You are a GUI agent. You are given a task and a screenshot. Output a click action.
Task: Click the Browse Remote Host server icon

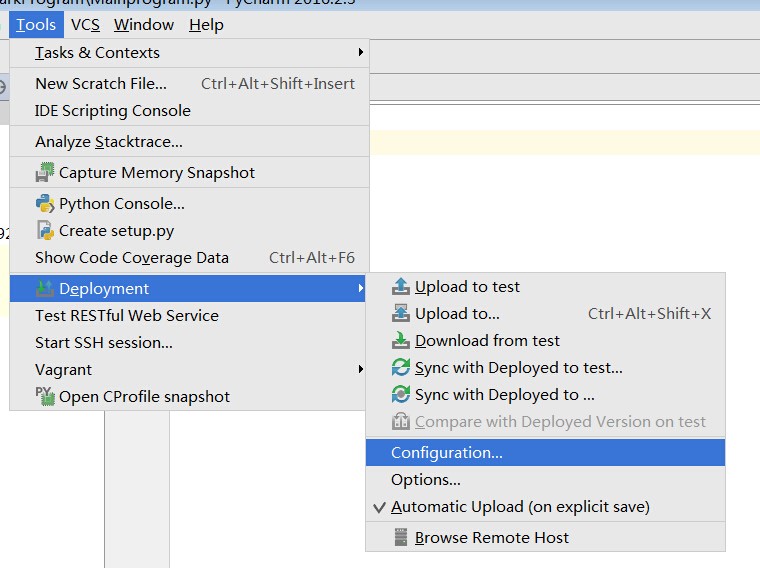coord(401,537)
